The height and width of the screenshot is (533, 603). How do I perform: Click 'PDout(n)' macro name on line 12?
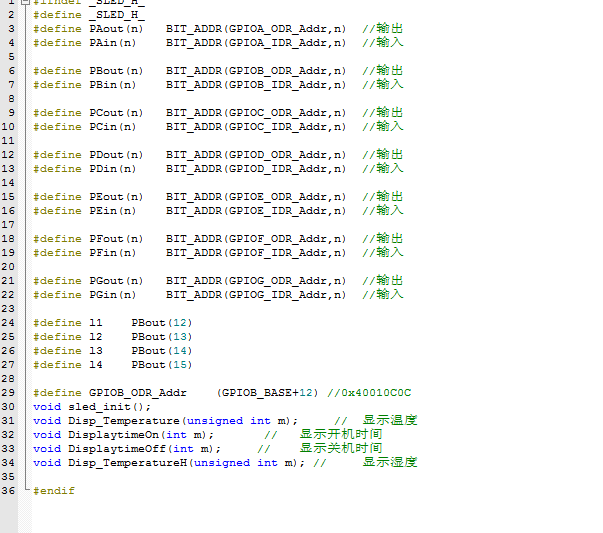point(116,155)
